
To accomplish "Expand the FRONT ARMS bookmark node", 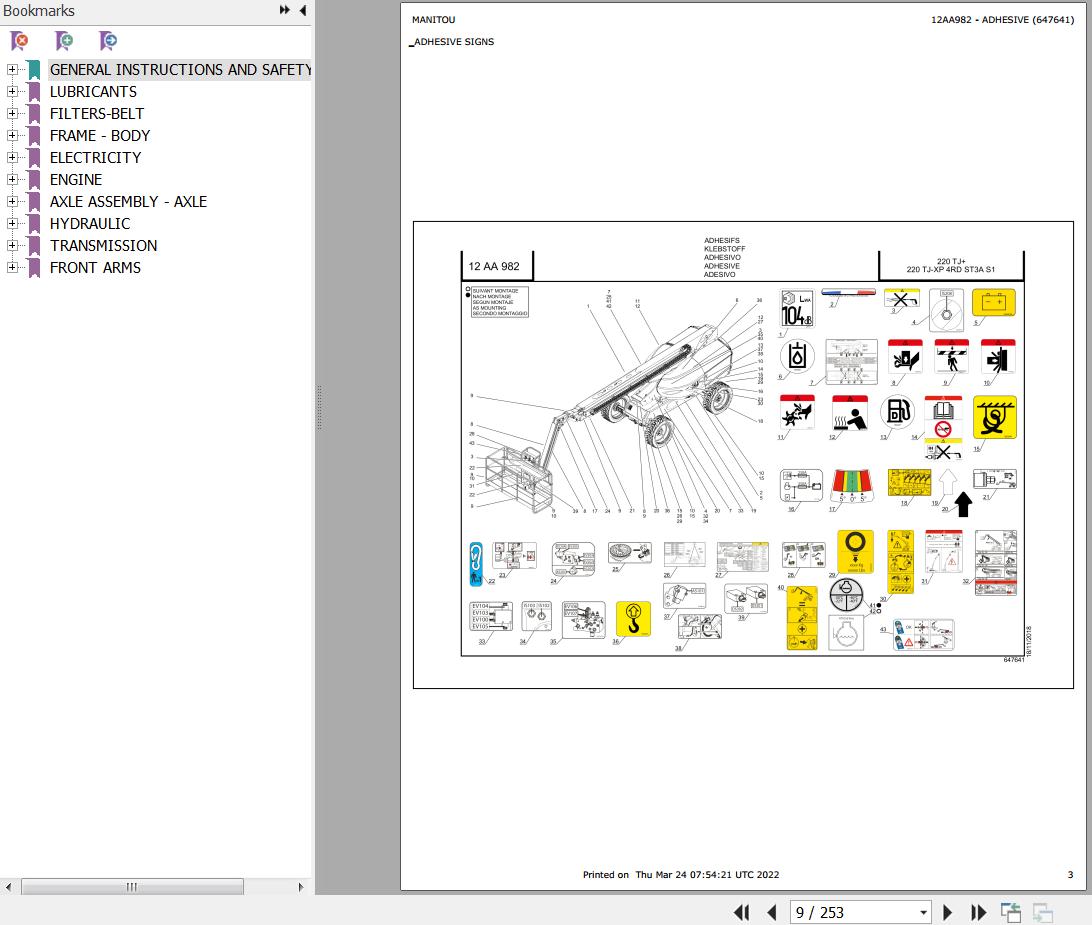I will click(12, 267).
